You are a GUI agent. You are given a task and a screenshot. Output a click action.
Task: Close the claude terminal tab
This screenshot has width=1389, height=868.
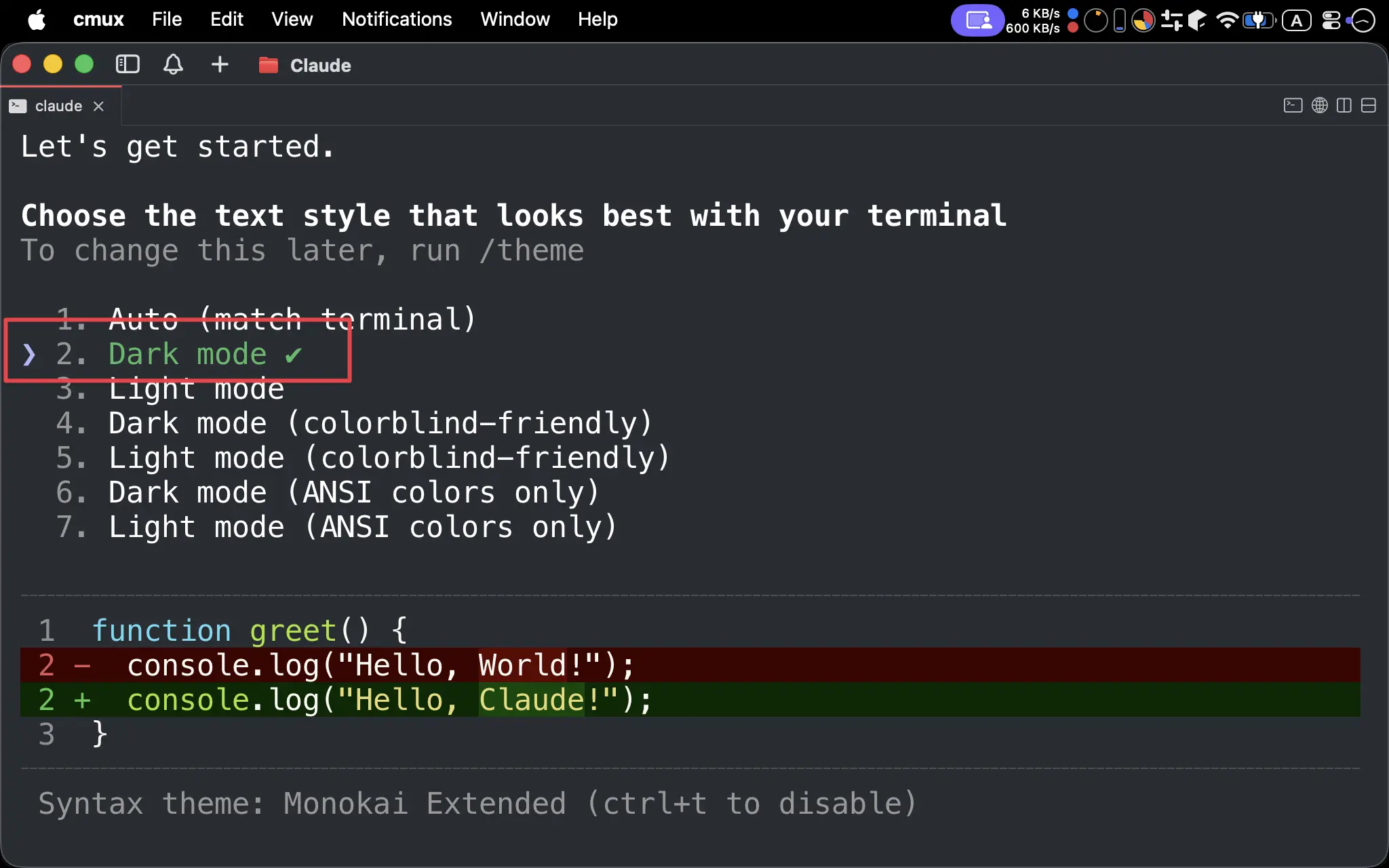[98, 106]
